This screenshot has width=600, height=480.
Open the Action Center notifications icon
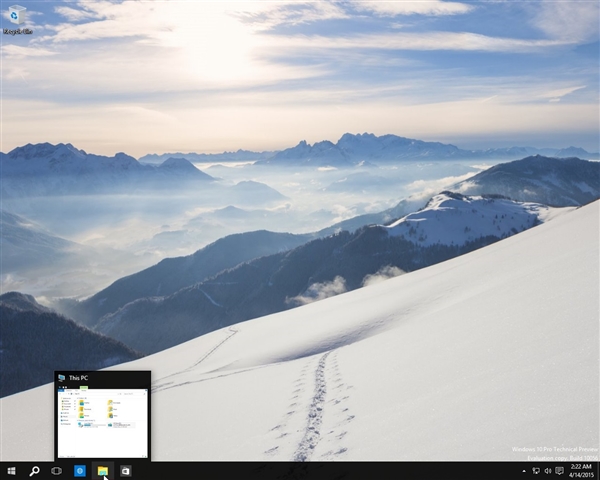(559, 470)
